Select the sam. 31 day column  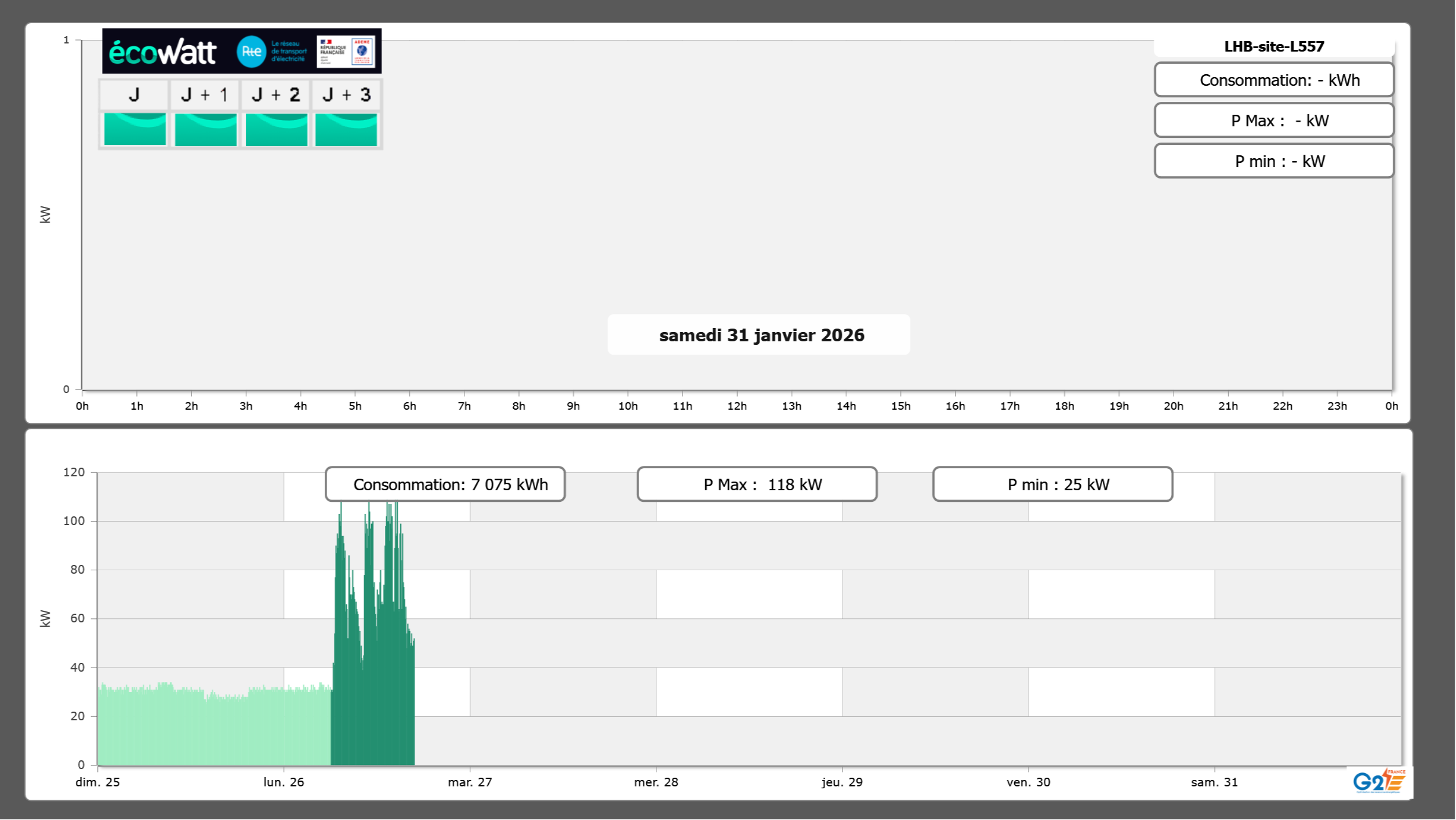[x=1307, y=637]
